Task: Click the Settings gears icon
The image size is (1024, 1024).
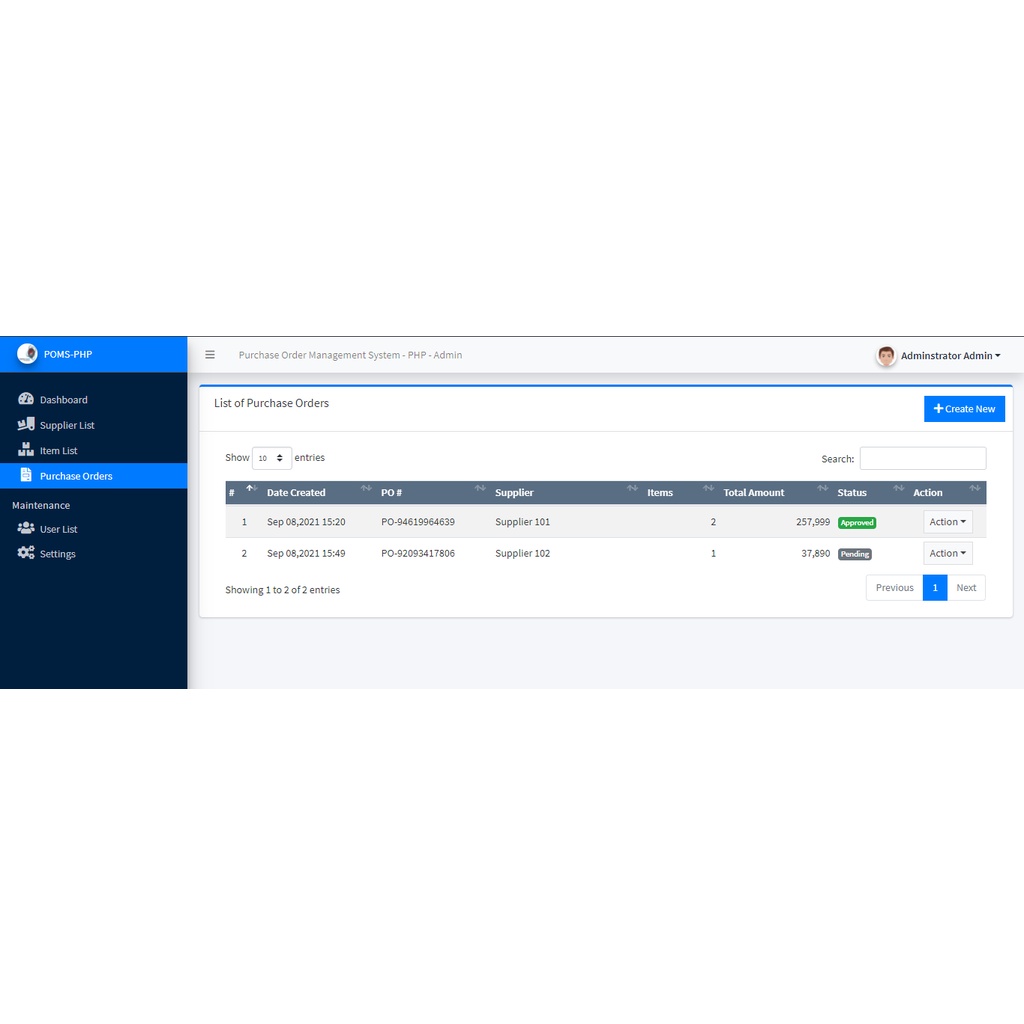Action: point(26,553)
